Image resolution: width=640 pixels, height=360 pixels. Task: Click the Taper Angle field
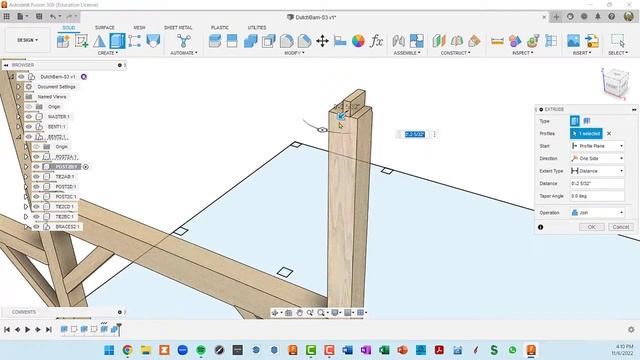point(597,196)
